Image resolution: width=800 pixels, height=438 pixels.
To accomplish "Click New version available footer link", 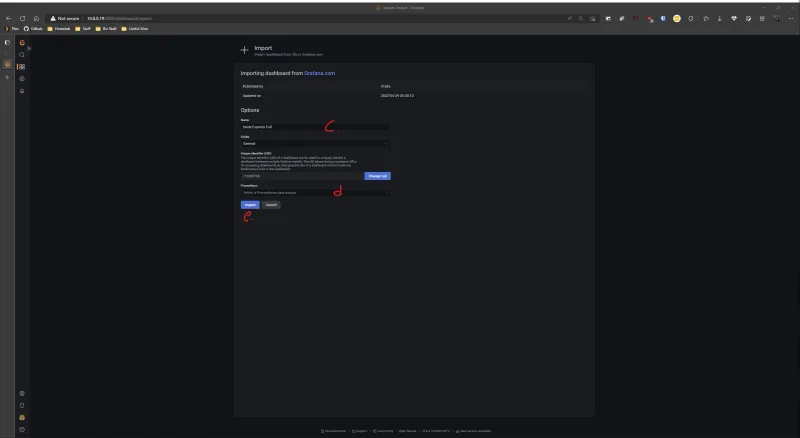I will [x=473, y=431].
